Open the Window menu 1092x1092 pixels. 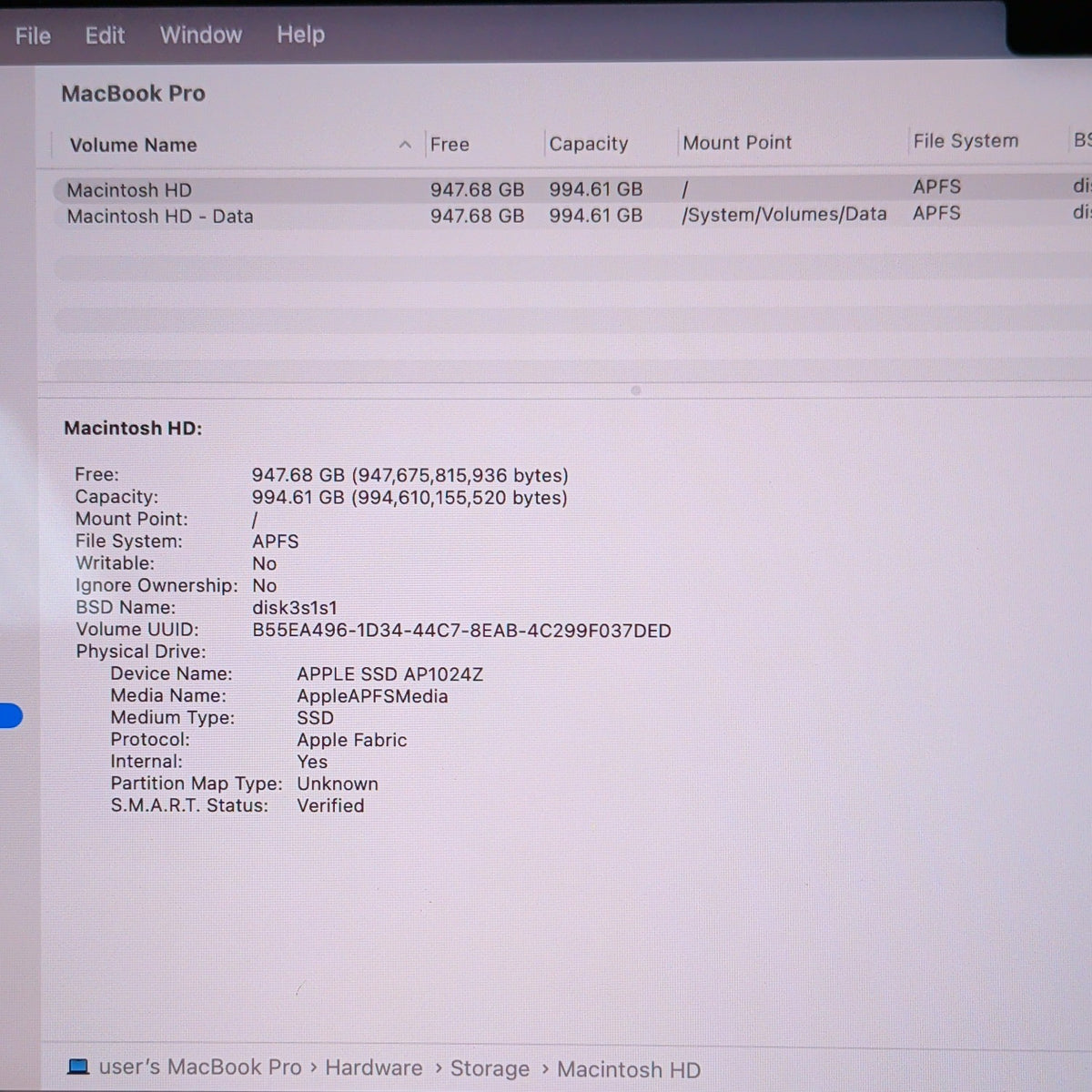201,35
